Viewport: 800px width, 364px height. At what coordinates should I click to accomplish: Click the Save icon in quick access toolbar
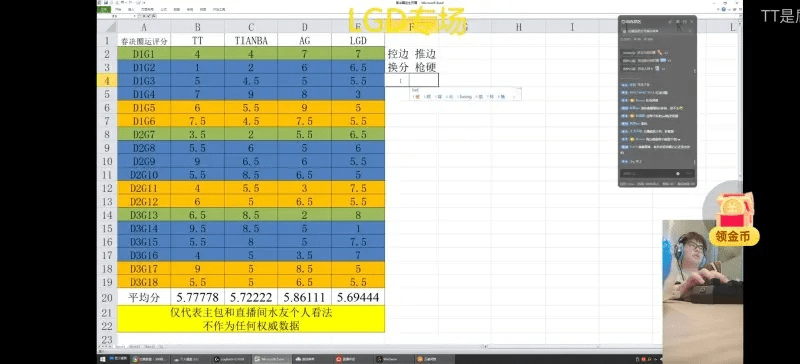[x=106, y=2]
